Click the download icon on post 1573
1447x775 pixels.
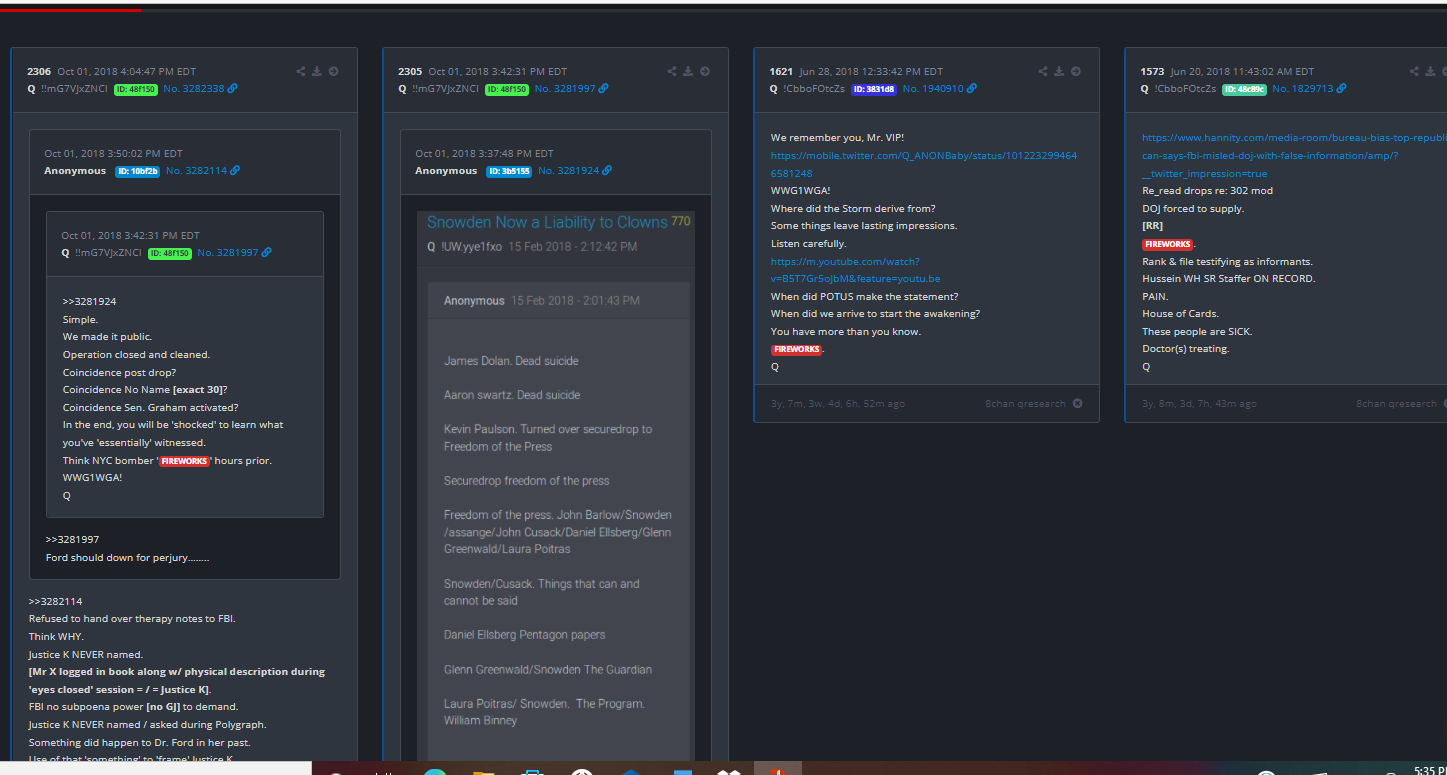point(1430,71)
